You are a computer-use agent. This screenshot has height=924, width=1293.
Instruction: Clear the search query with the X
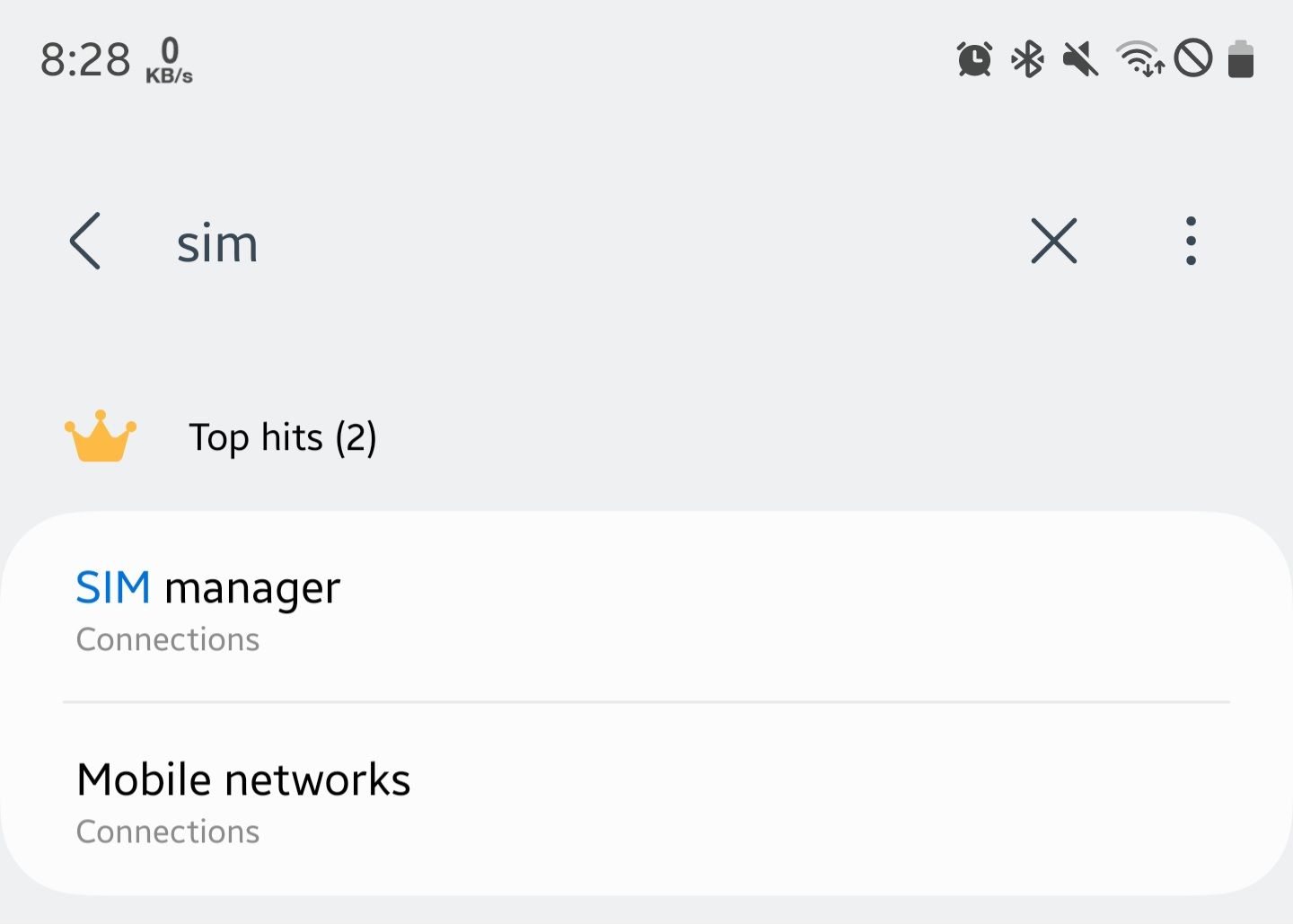click(1053, 241)
